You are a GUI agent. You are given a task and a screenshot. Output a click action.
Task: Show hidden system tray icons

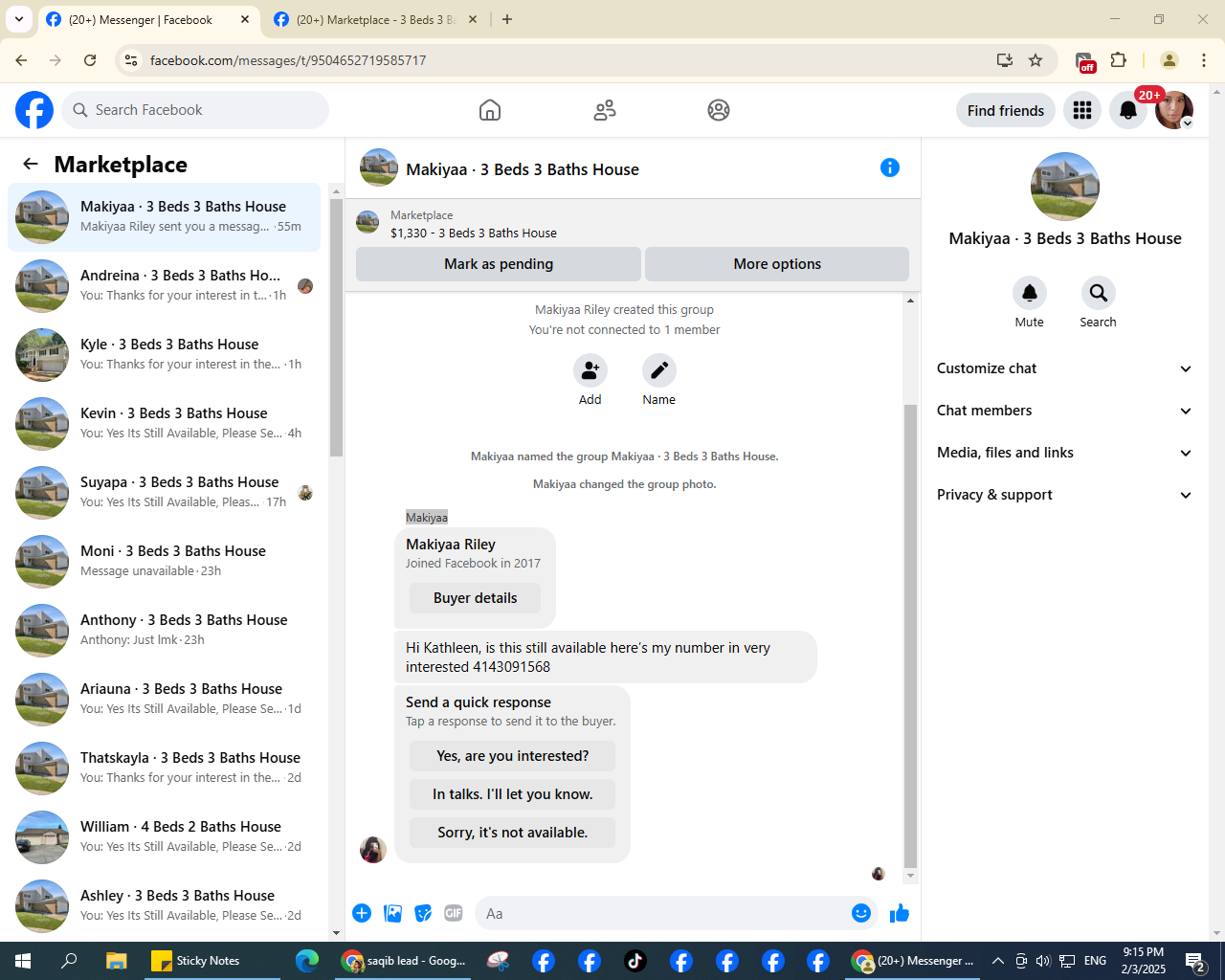997,961
